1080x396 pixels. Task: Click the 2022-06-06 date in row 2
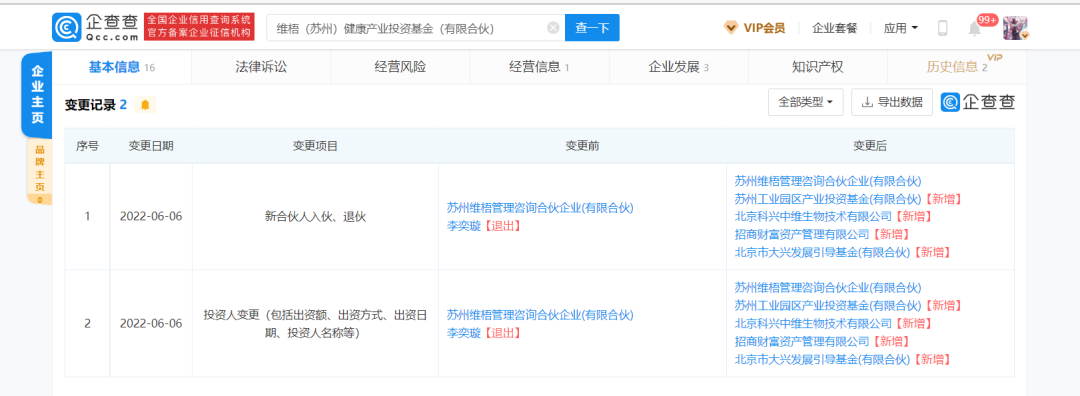tap(151, 324)
